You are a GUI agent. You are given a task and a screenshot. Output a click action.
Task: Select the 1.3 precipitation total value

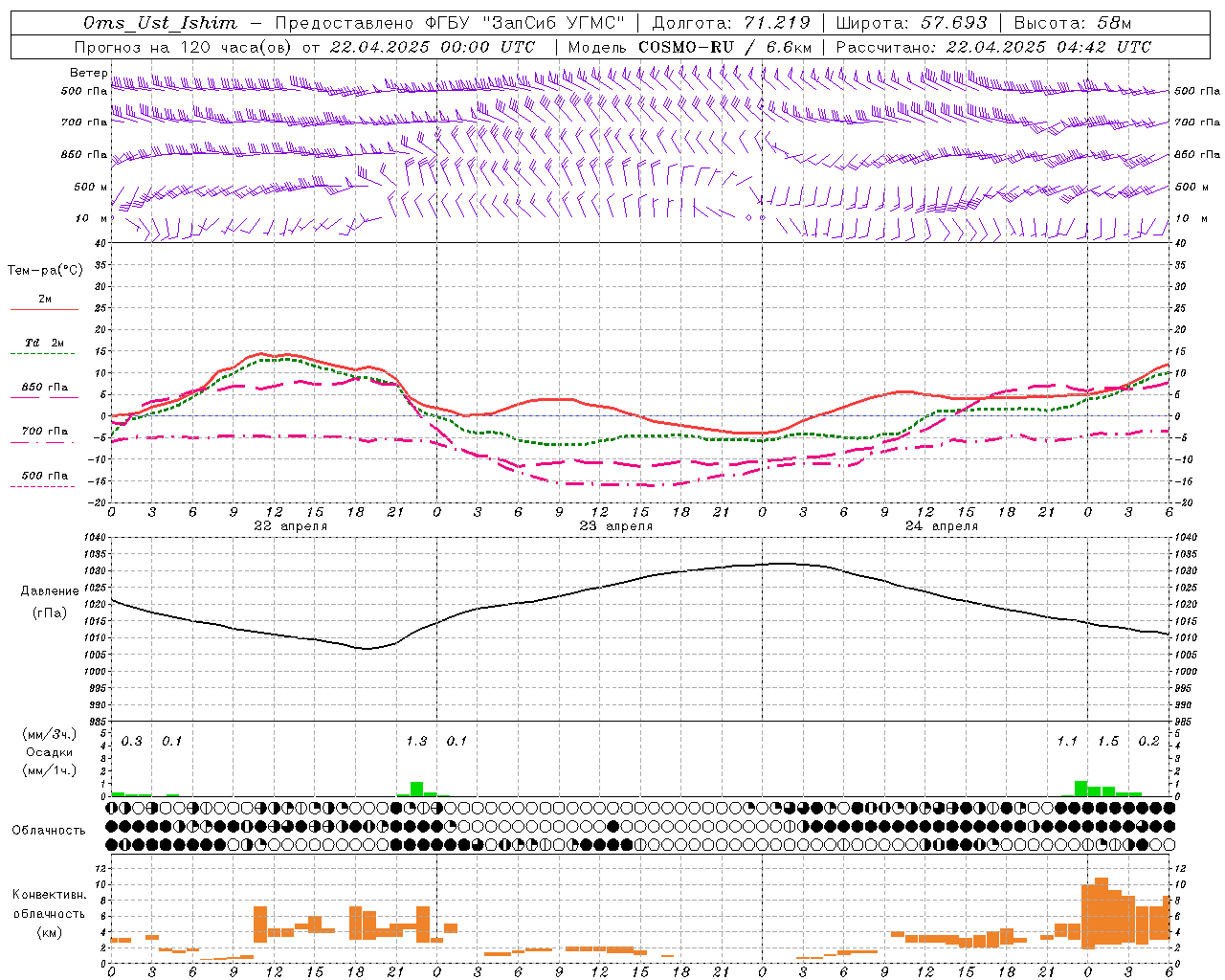416,742
